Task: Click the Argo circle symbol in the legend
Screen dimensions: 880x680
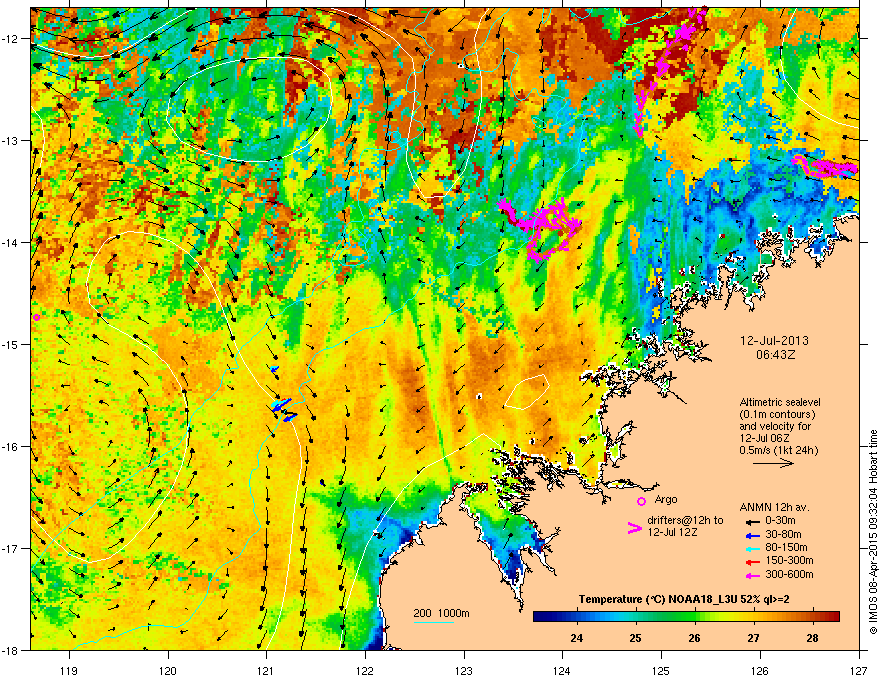Action: click(641, 501)
